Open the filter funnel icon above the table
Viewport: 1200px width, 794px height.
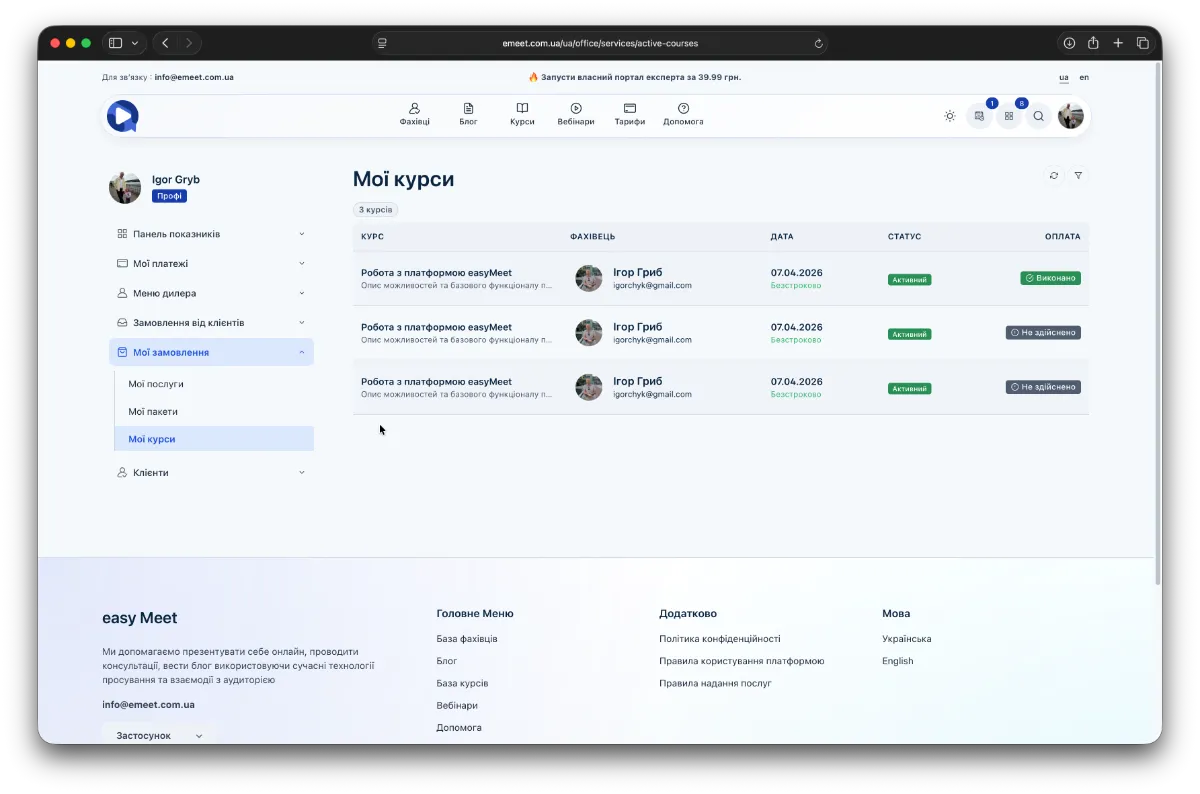[x=1078, y=175]
